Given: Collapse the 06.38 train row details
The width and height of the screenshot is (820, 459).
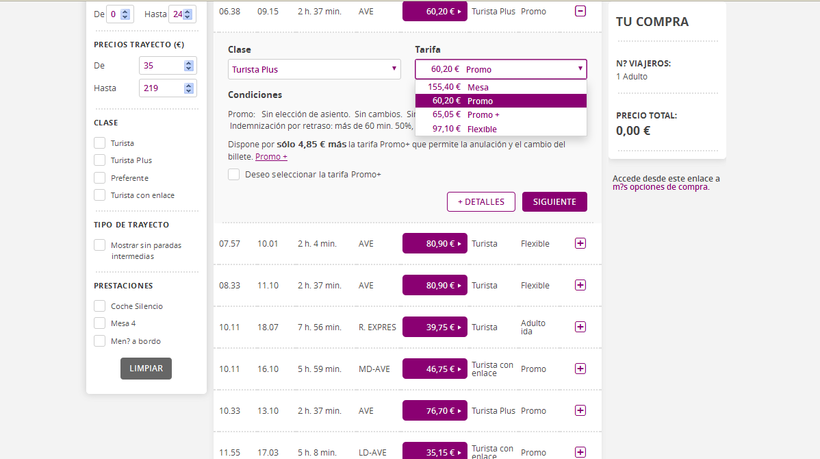Looking at the screenshot, I should (x=580, y=11).
